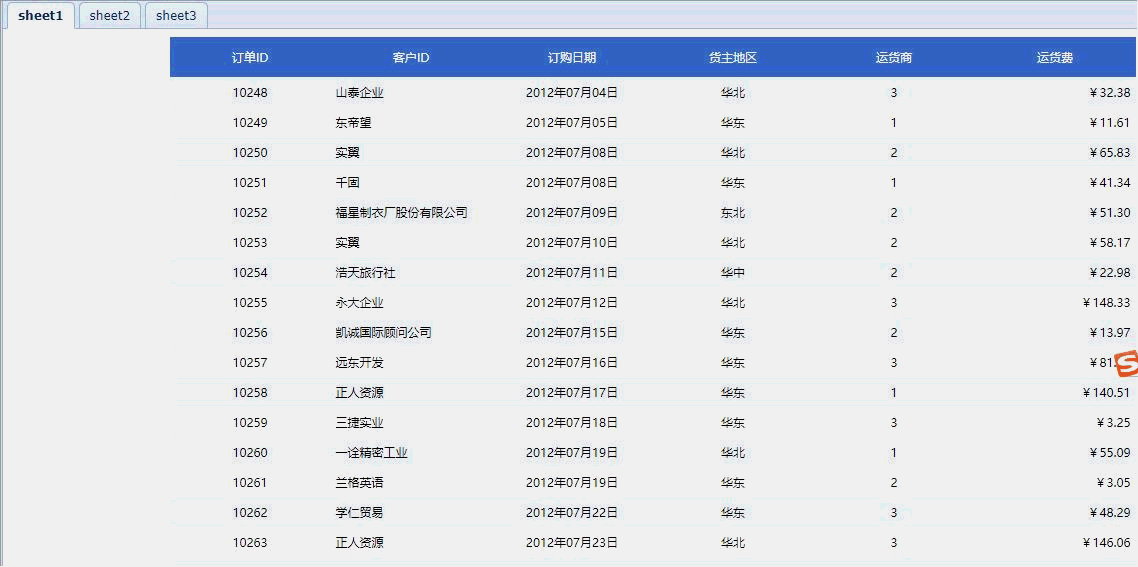Screen dimensions: 1138x567
Task: Click date cell 2012年07月09日
Action: click(572, 213)
